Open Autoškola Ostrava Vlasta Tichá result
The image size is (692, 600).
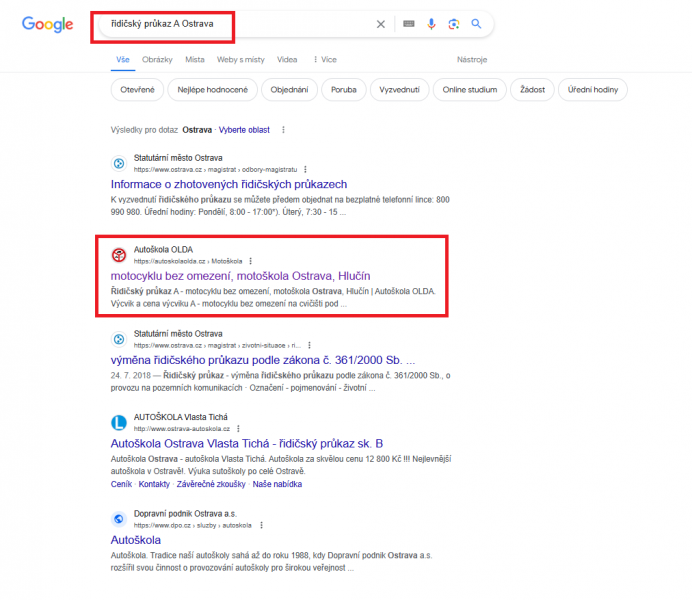(247, 444)
